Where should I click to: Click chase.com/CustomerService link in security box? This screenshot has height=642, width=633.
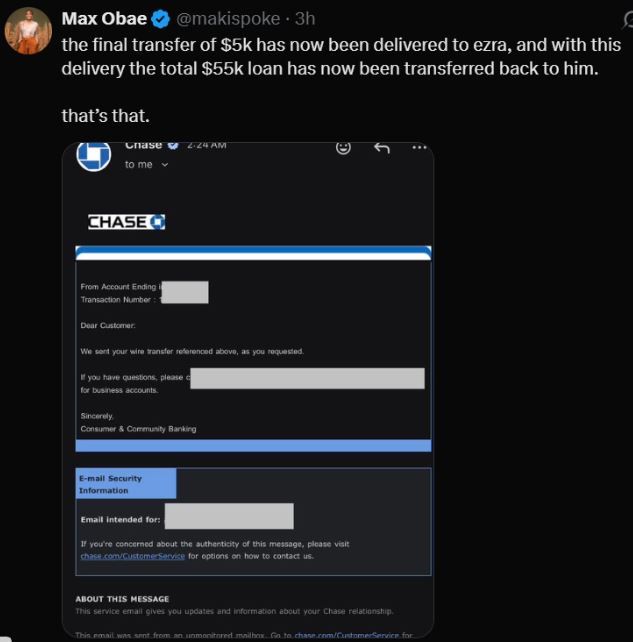[x=132, y=556]
